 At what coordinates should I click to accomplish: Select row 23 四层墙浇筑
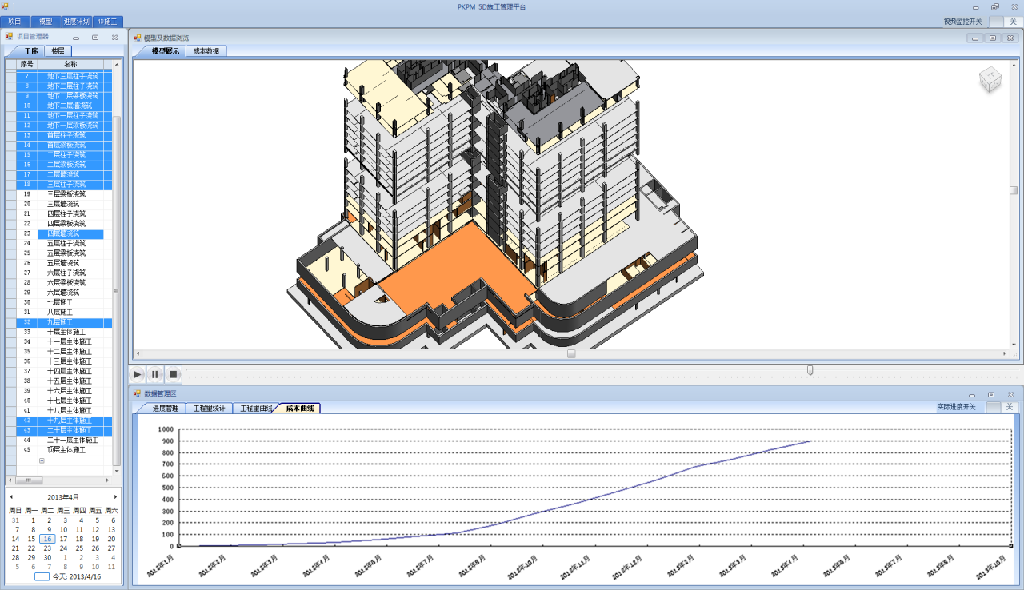(64, 234)
